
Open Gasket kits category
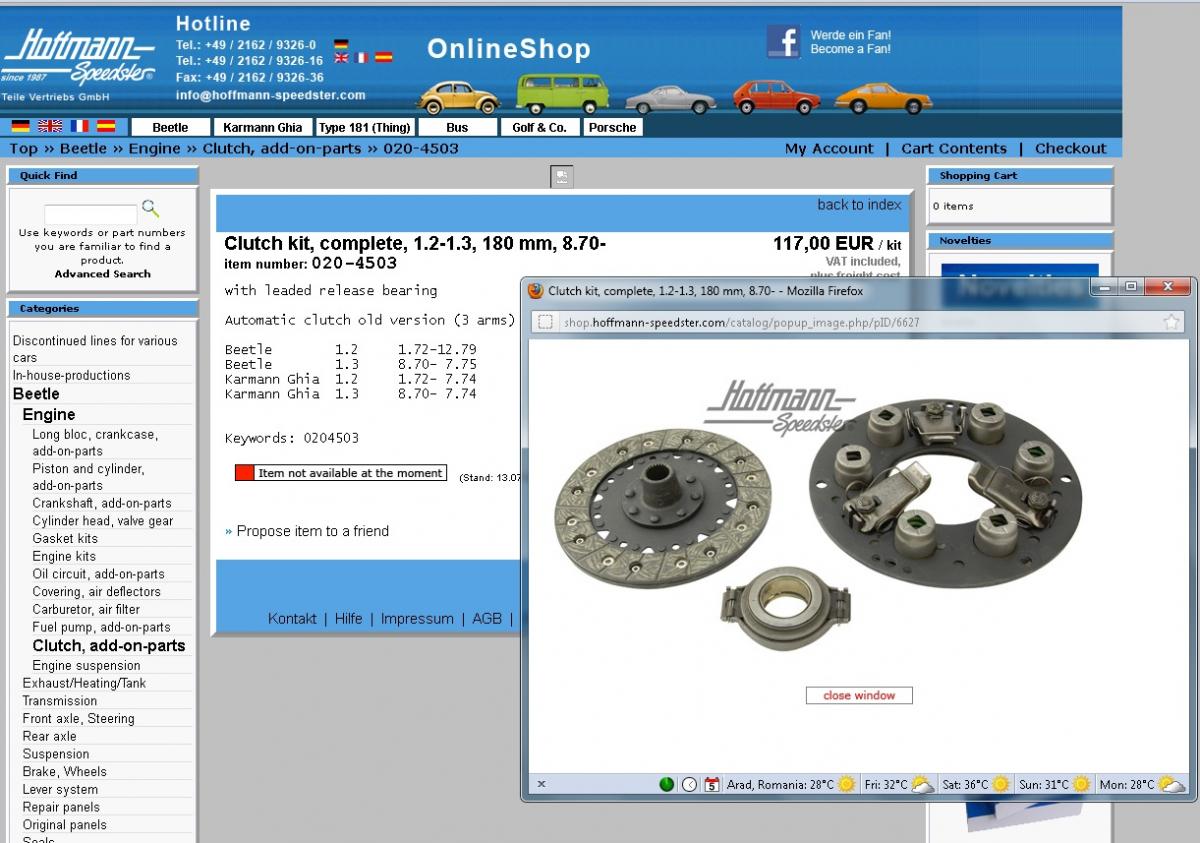click(65, 538)
